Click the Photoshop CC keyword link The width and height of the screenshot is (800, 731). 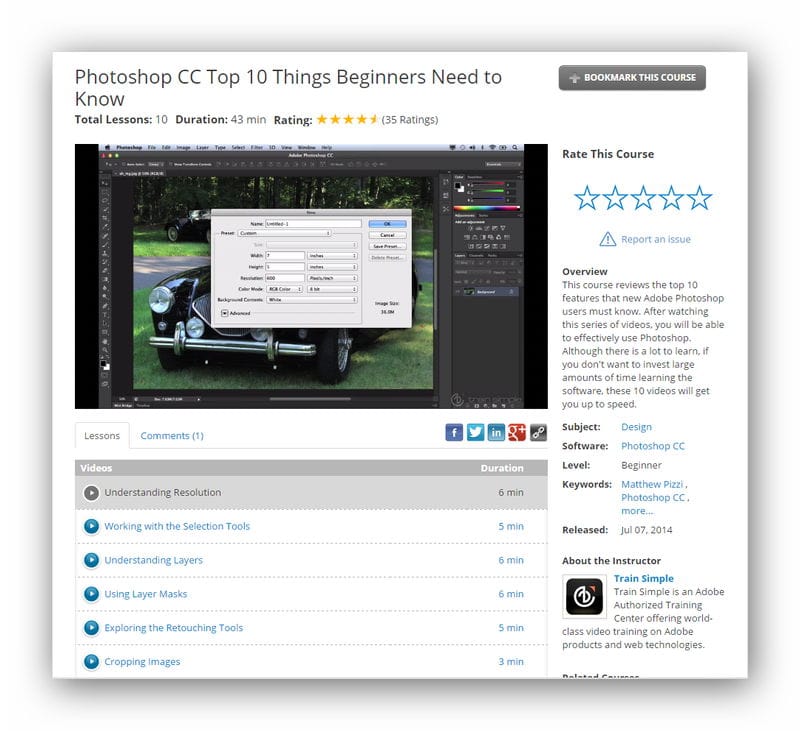653,497
